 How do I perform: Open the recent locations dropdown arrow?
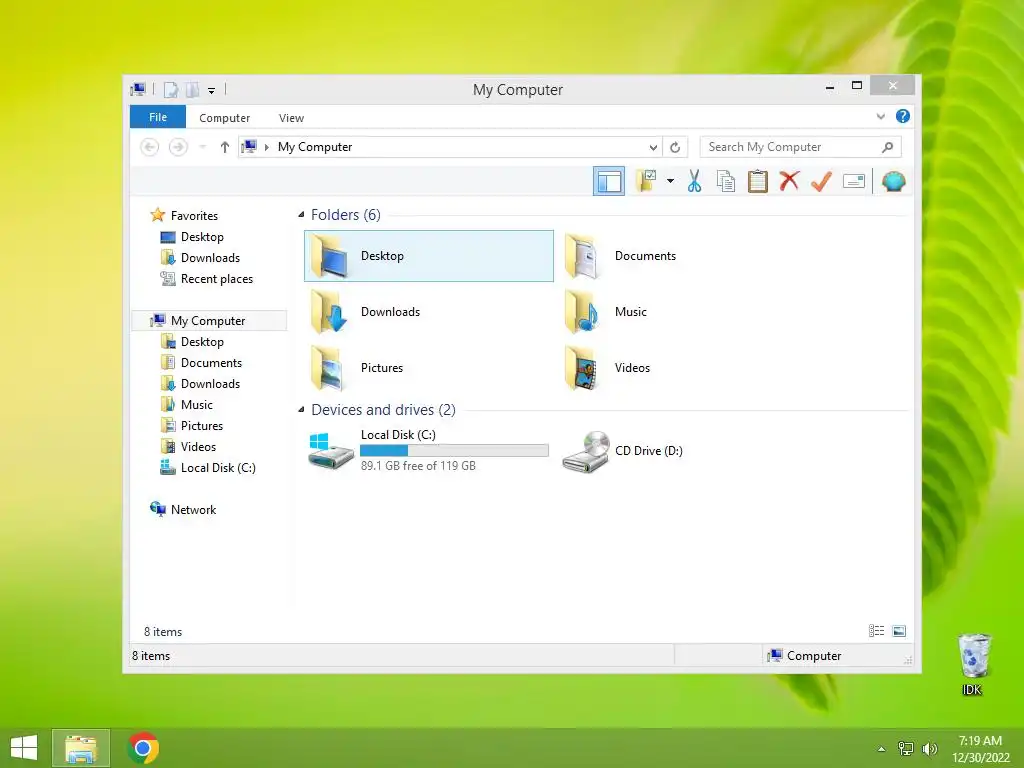(202, 147)
